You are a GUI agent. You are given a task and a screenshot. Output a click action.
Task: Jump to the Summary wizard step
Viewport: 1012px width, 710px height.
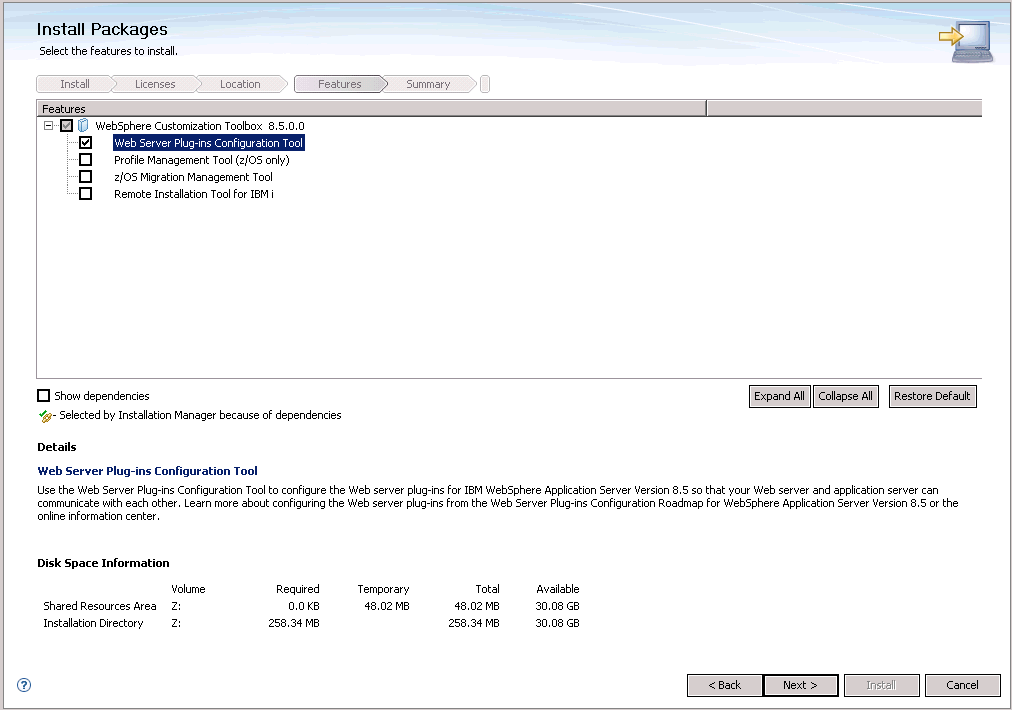click(x=428, y=84)
